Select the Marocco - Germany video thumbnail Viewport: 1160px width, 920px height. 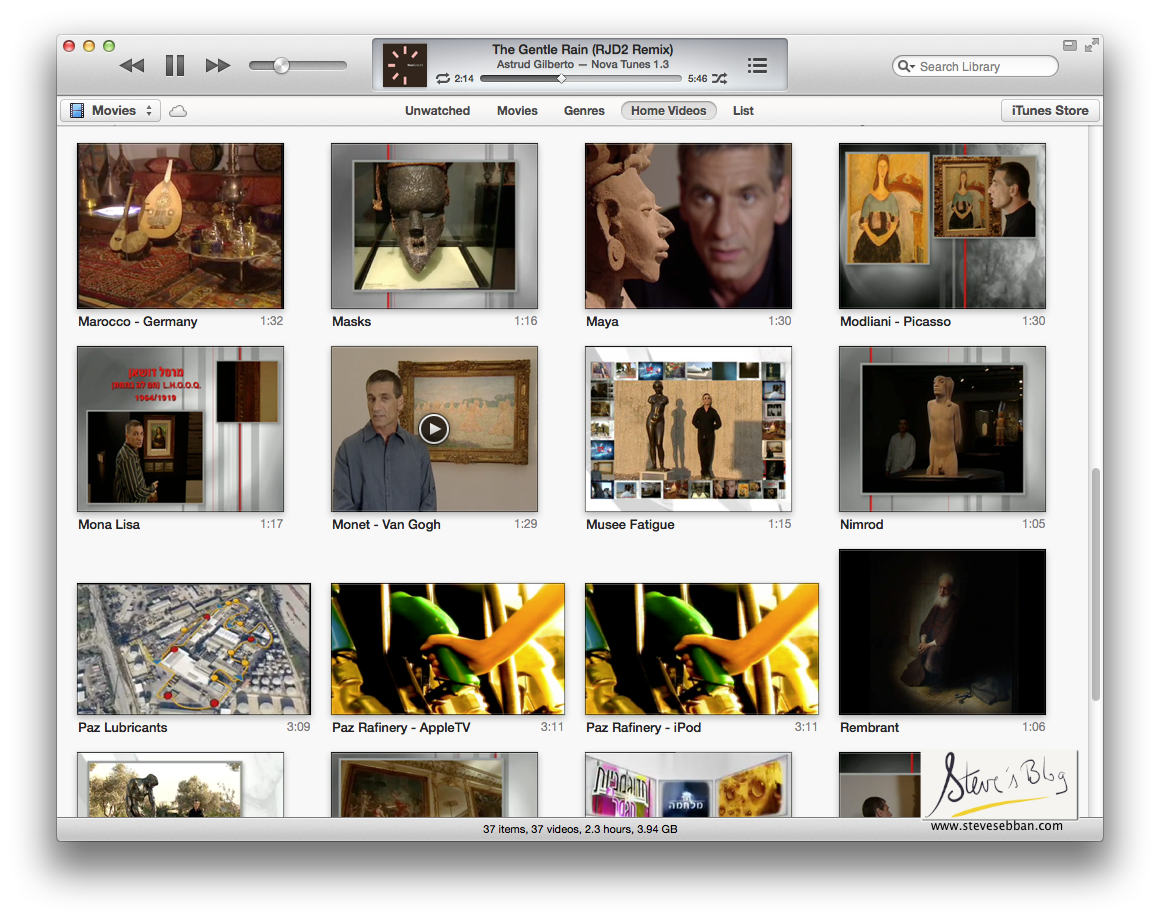181,226
